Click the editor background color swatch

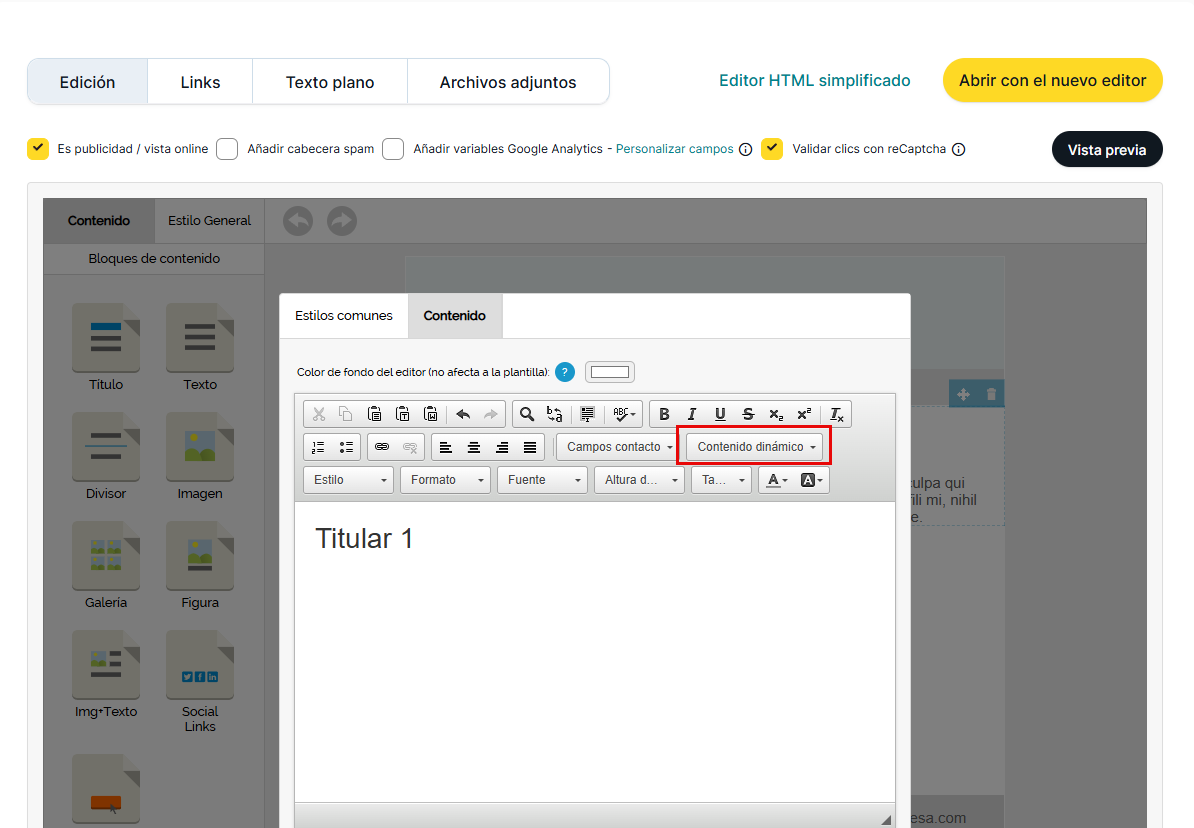click(610, 372)
